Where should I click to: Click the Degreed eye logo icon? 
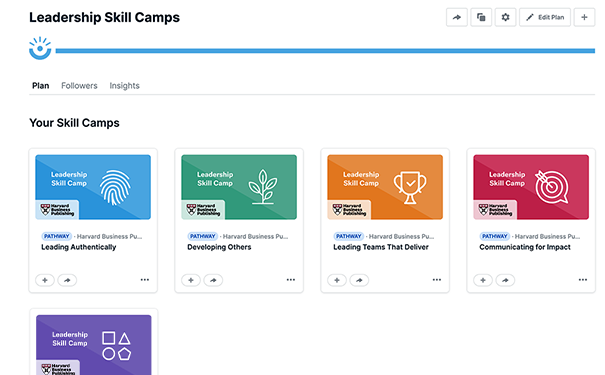click(x=40, y=48)
